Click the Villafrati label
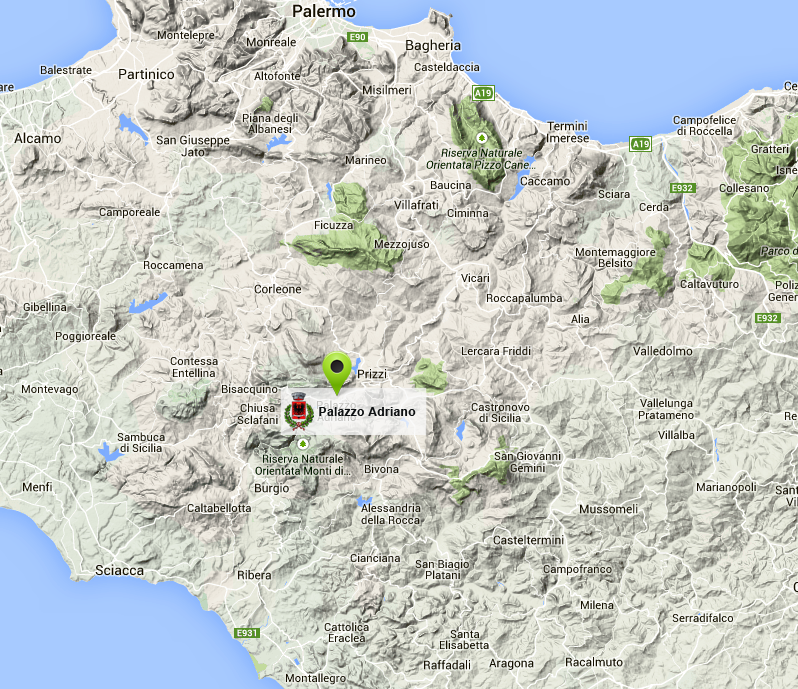This screenshot has height=689, width=798. pos(416,205)
